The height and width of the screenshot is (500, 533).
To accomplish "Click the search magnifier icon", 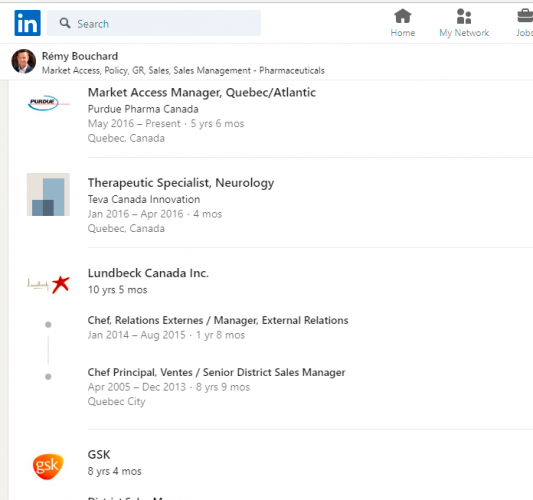I will 65,23.
